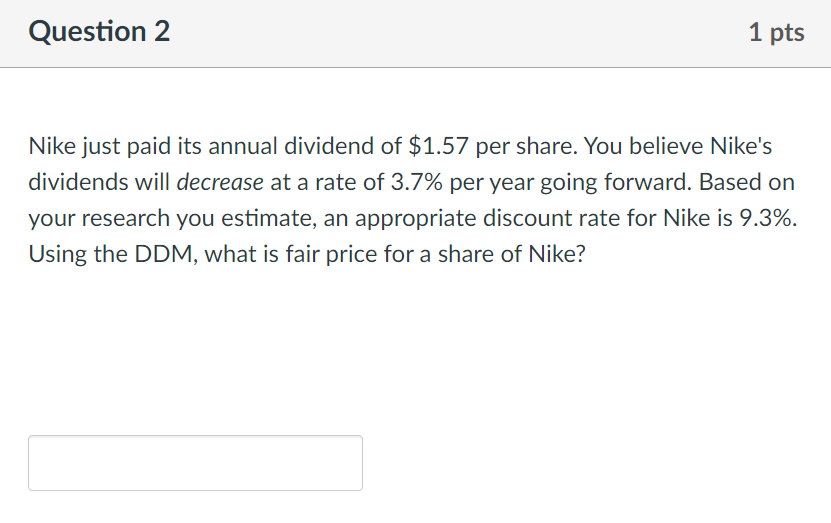This screenshot has height=523, width=831.
Task: Click the '1 pts' points label
Action: point(776,32)
